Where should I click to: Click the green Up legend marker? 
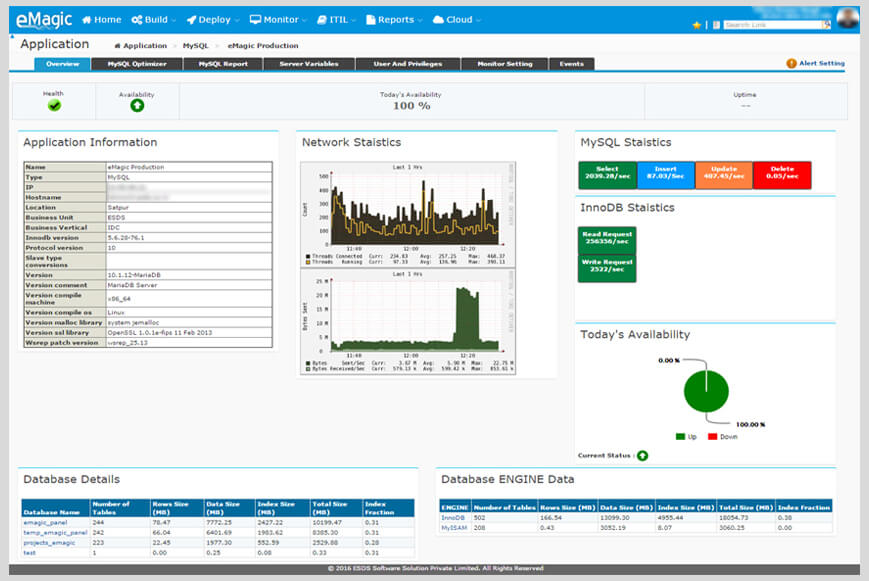click(680, 437)
